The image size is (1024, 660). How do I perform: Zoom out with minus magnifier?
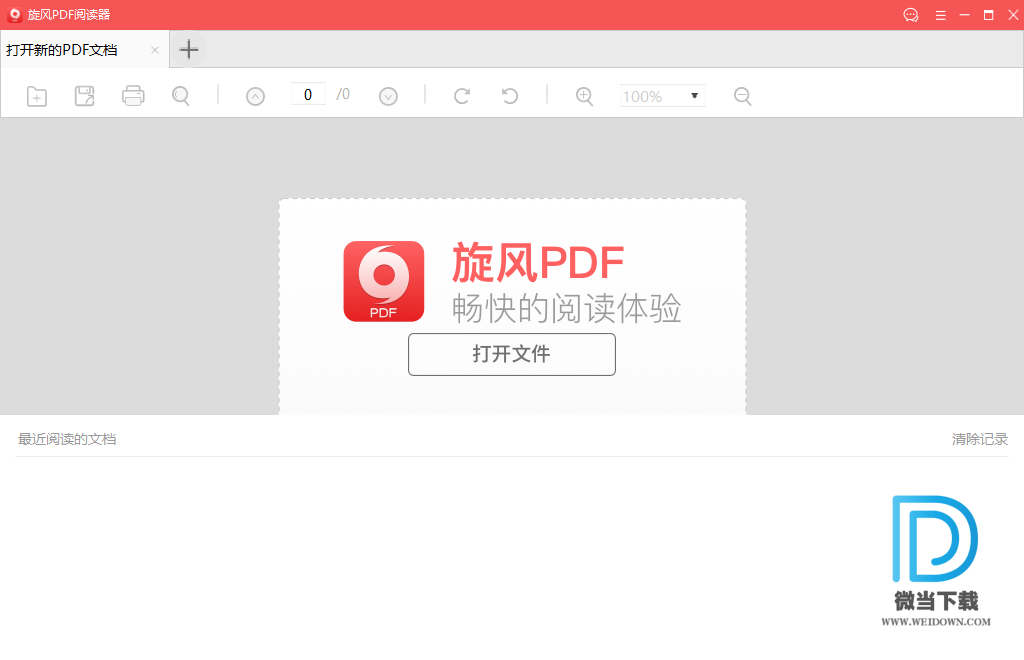pos(743,97)
